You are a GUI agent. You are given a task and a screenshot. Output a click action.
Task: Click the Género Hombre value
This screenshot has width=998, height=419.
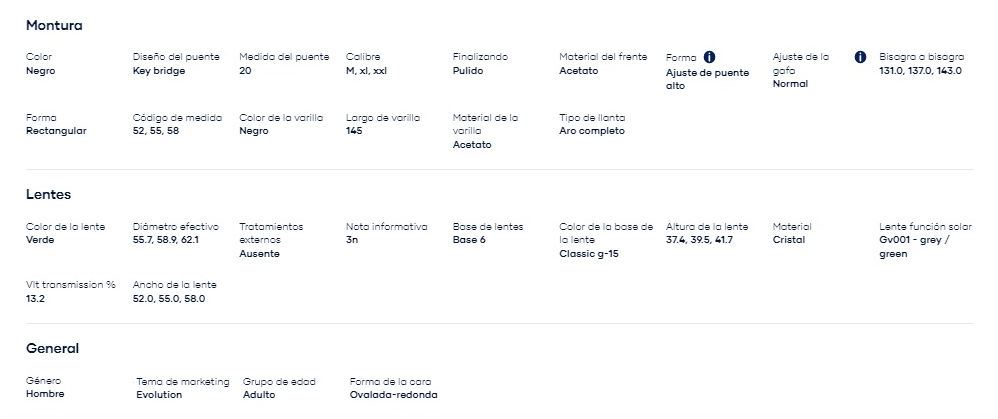click(x=45, y=394)
